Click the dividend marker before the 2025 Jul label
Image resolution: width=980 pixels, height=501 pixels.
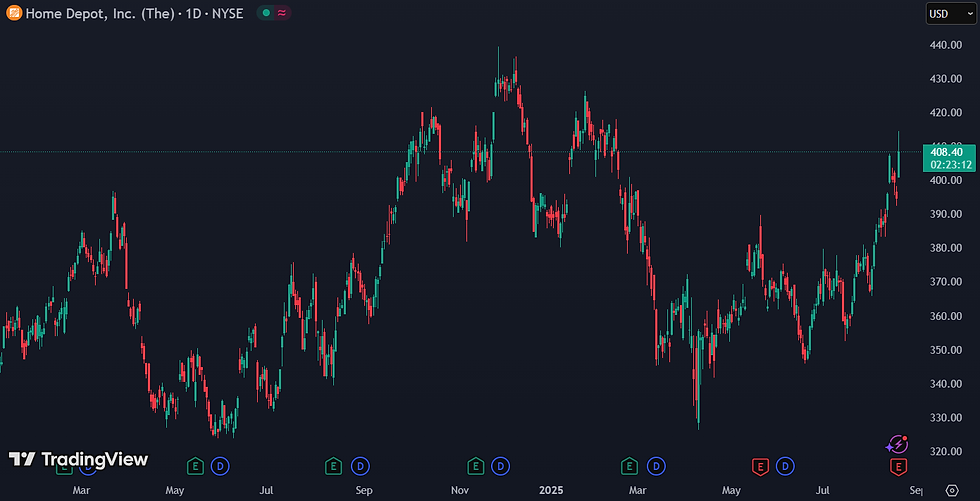(785, 465)
